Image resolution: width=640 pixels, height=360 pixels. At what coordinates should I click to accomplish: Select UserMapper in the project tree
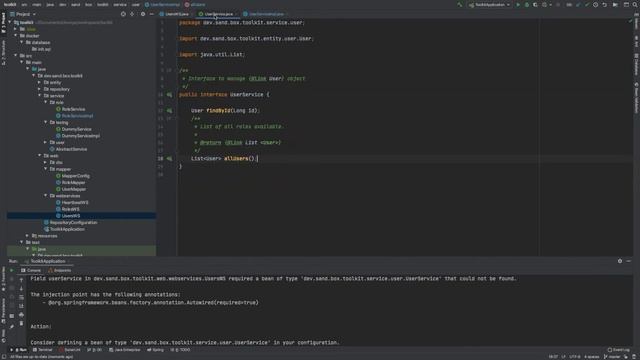[73, 189]
